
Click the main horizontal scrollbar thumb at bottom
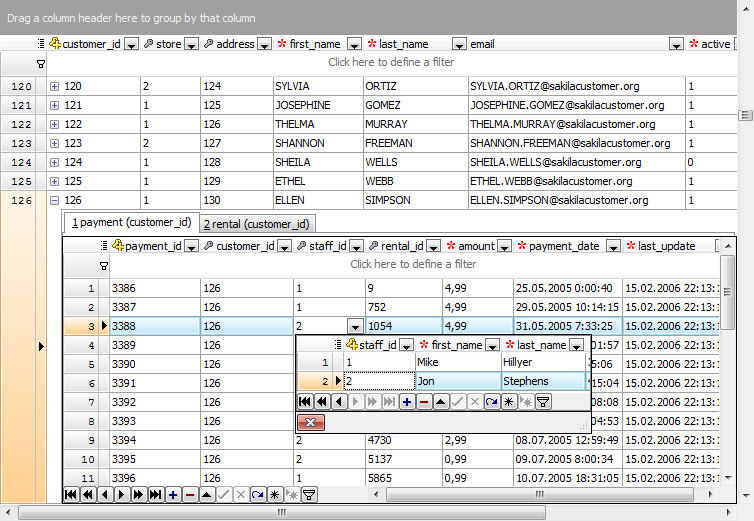(282, 512)
